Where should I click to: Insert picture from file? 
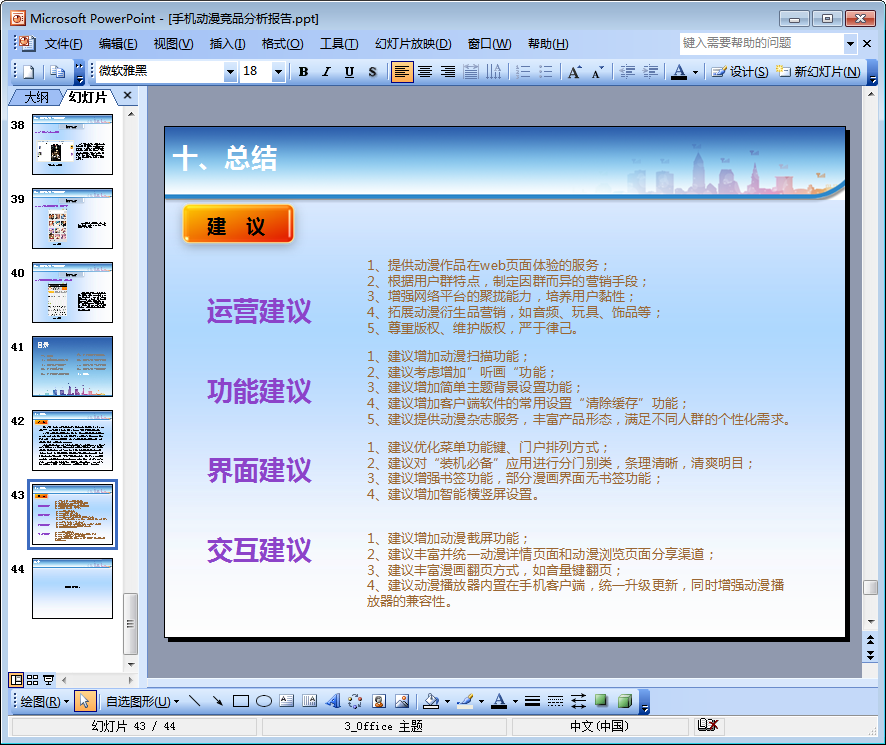(x=402, y=701)
